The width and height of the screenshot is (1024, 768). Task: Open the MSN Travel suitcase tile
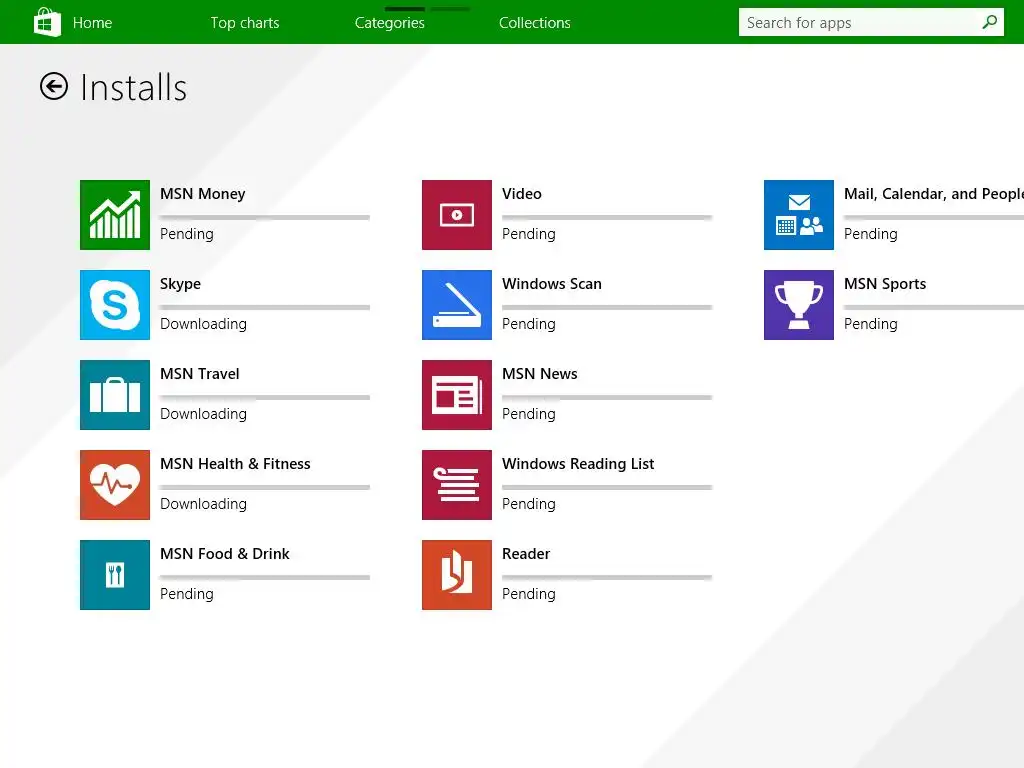click(115, 395)
